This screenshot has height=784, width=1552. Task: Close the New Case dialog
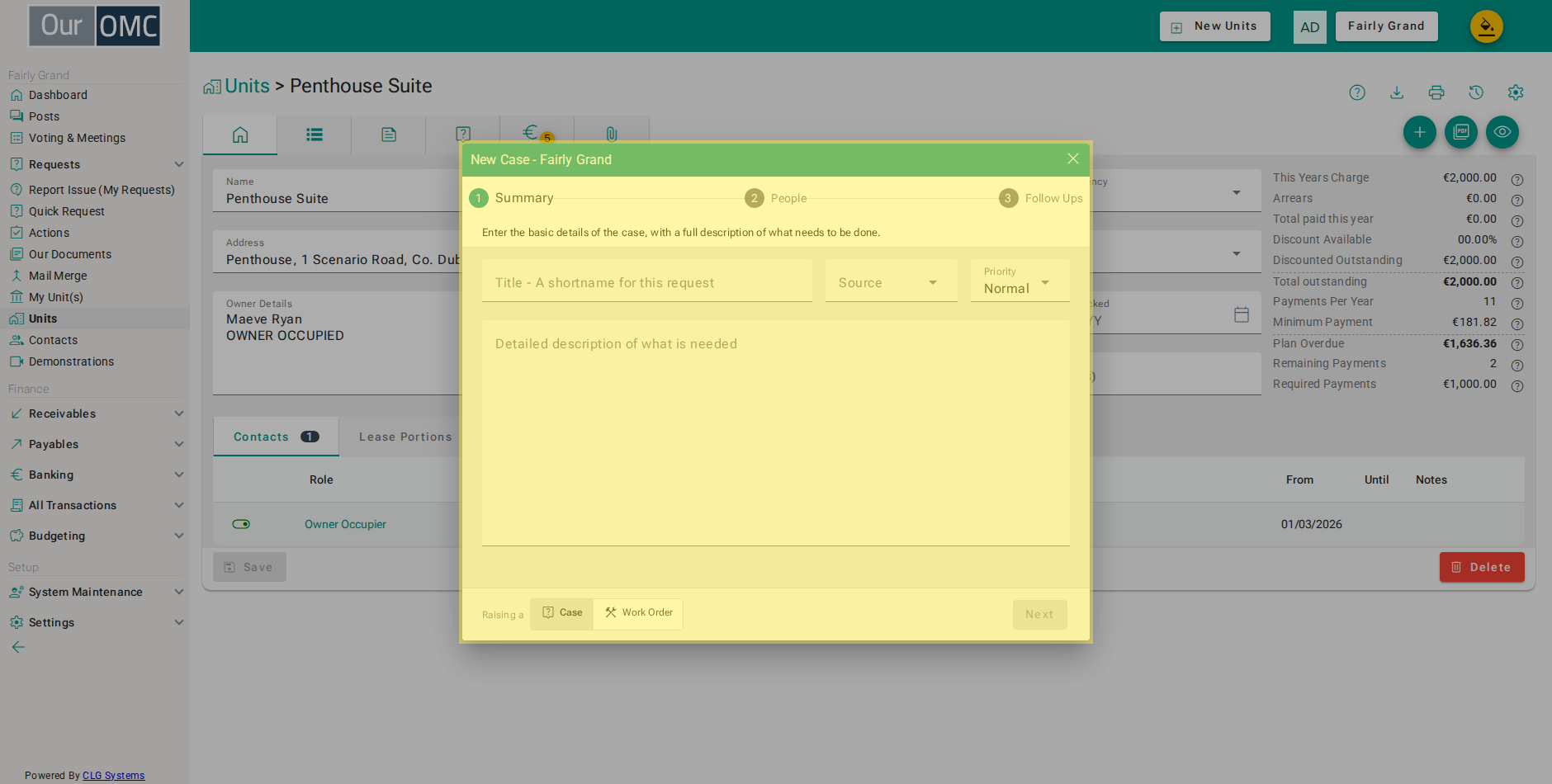[1073, 158]
